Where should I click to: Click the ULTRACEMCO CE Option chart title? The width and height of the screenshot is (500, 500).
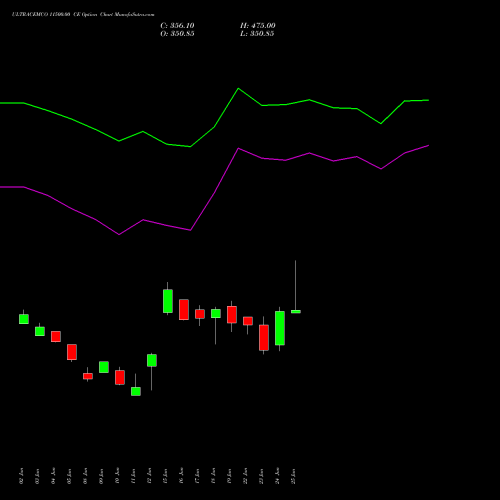click(83, 15)
